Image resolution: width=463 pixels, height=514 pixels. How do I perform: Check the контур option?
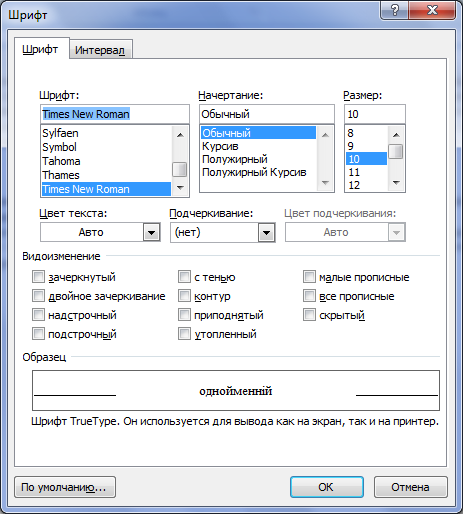184,296
